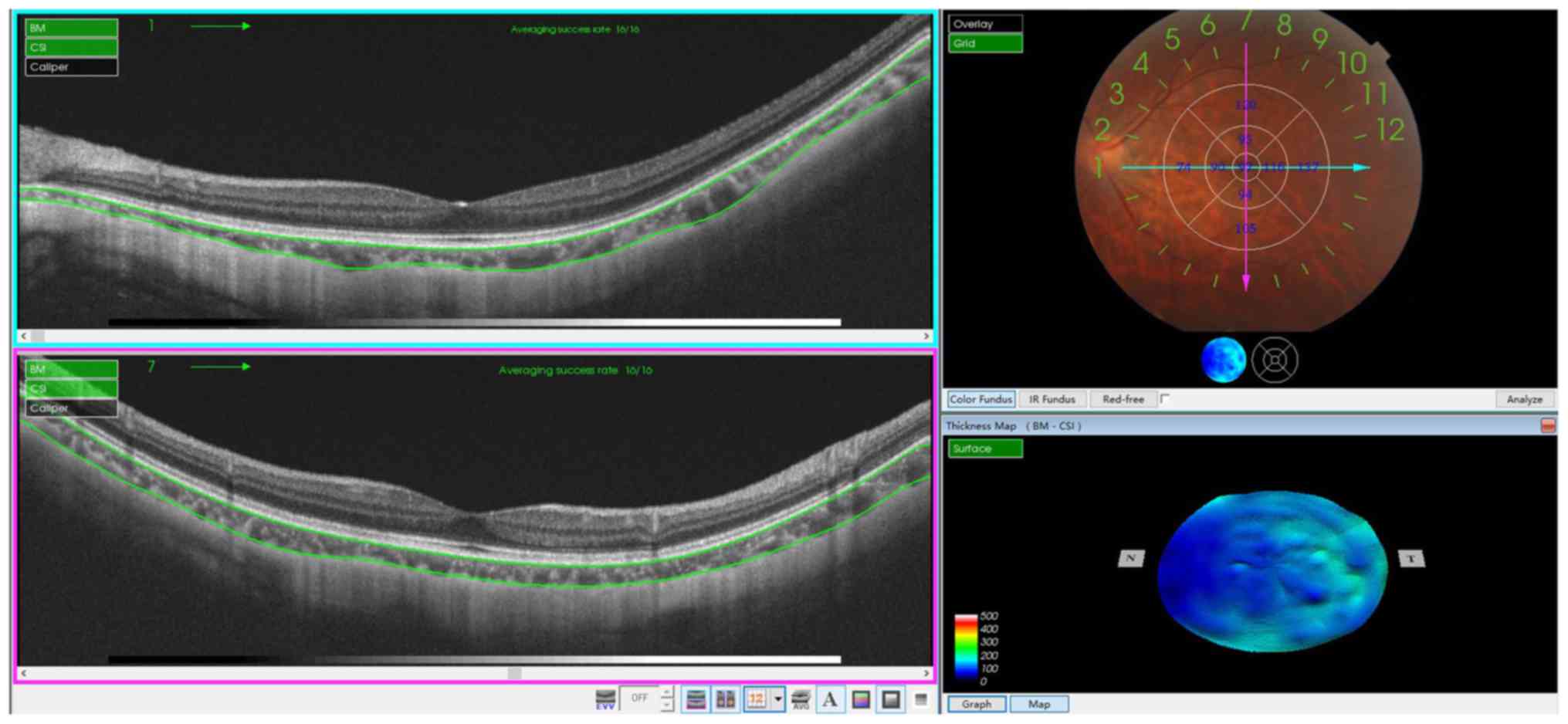Increase the EVV value with up stepper

[668, 692]
